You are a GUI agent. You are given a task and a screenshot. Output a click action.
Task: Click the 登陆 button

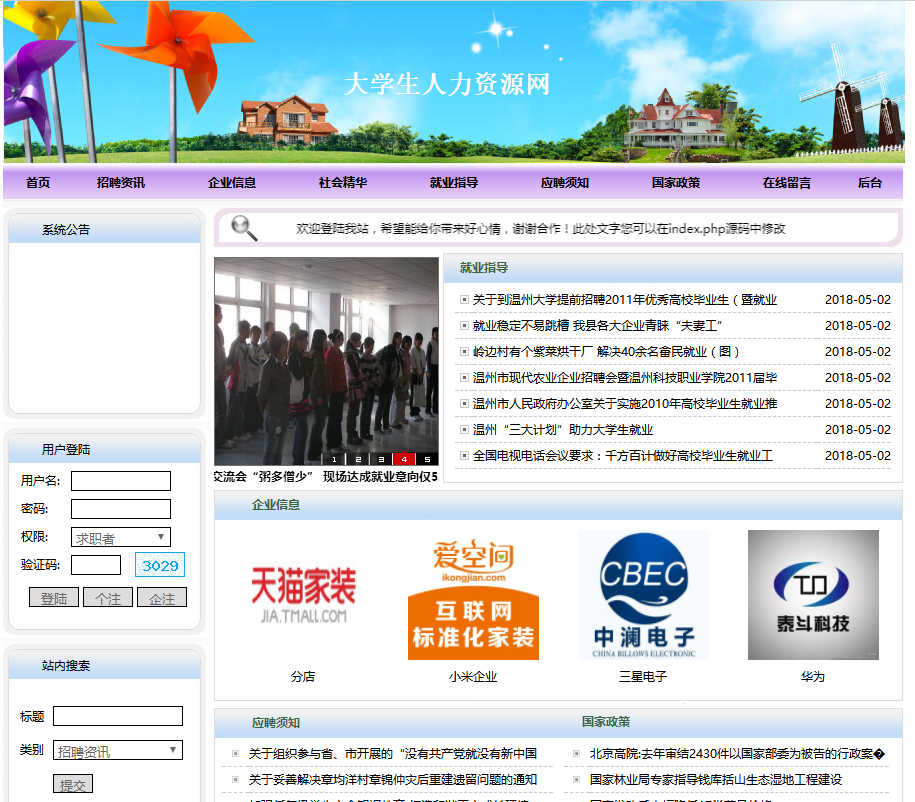click(54, 598)
